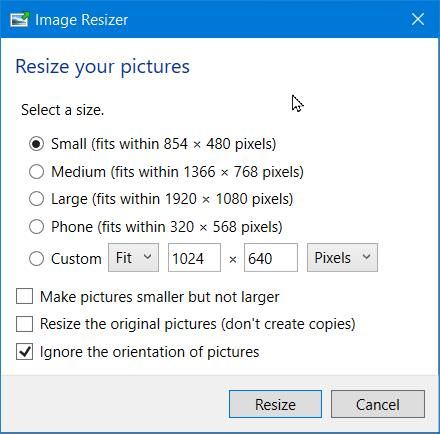Choose the Medium 1366 × 768 radio button
Image resolution: width=440 pixels, height=434 pixels.
tap(36, 172)
